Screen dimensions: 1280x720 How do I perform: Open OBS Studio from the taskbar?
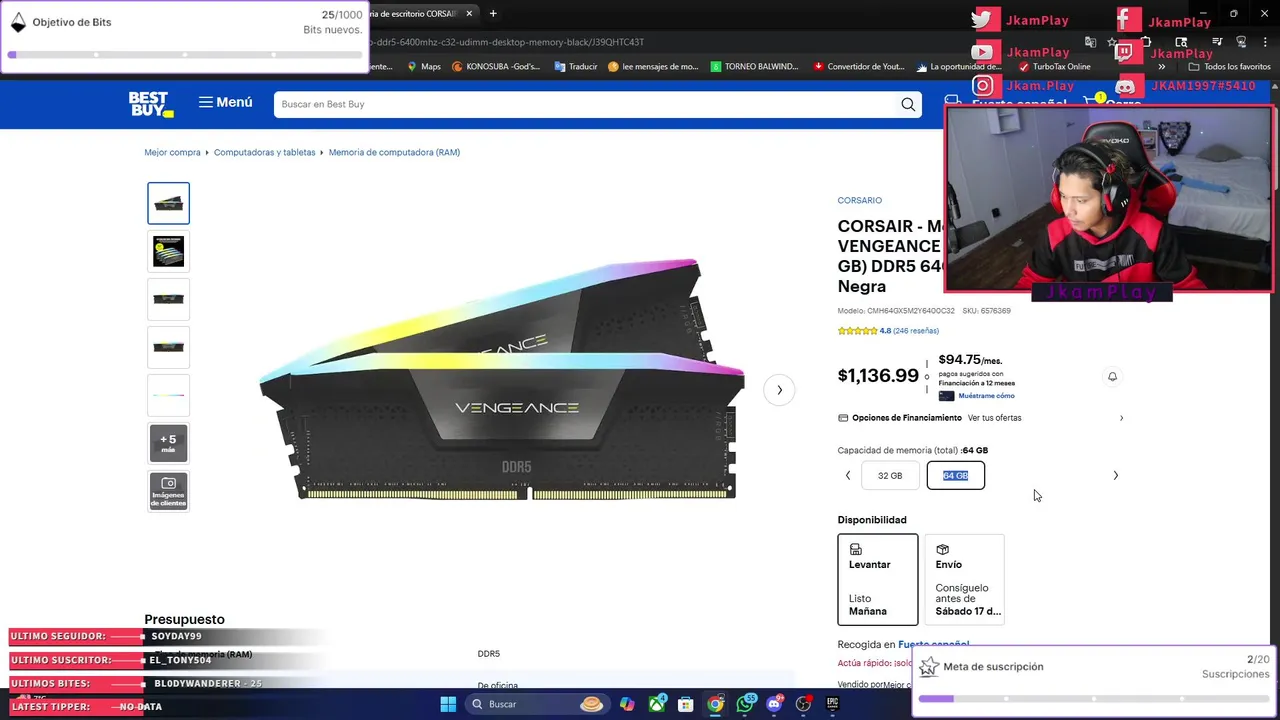[x=803, y=704]
